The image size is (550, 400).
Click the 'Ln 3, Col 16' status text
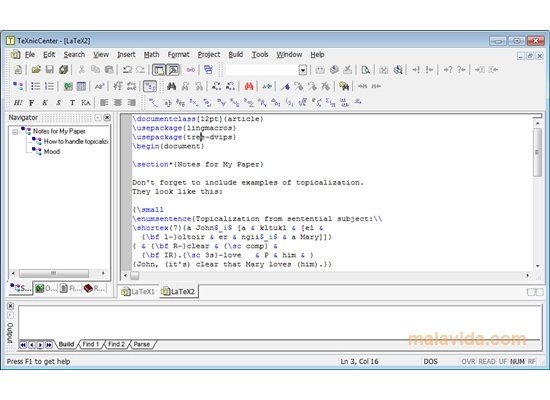pyautogui.click(x=359, y=361)
